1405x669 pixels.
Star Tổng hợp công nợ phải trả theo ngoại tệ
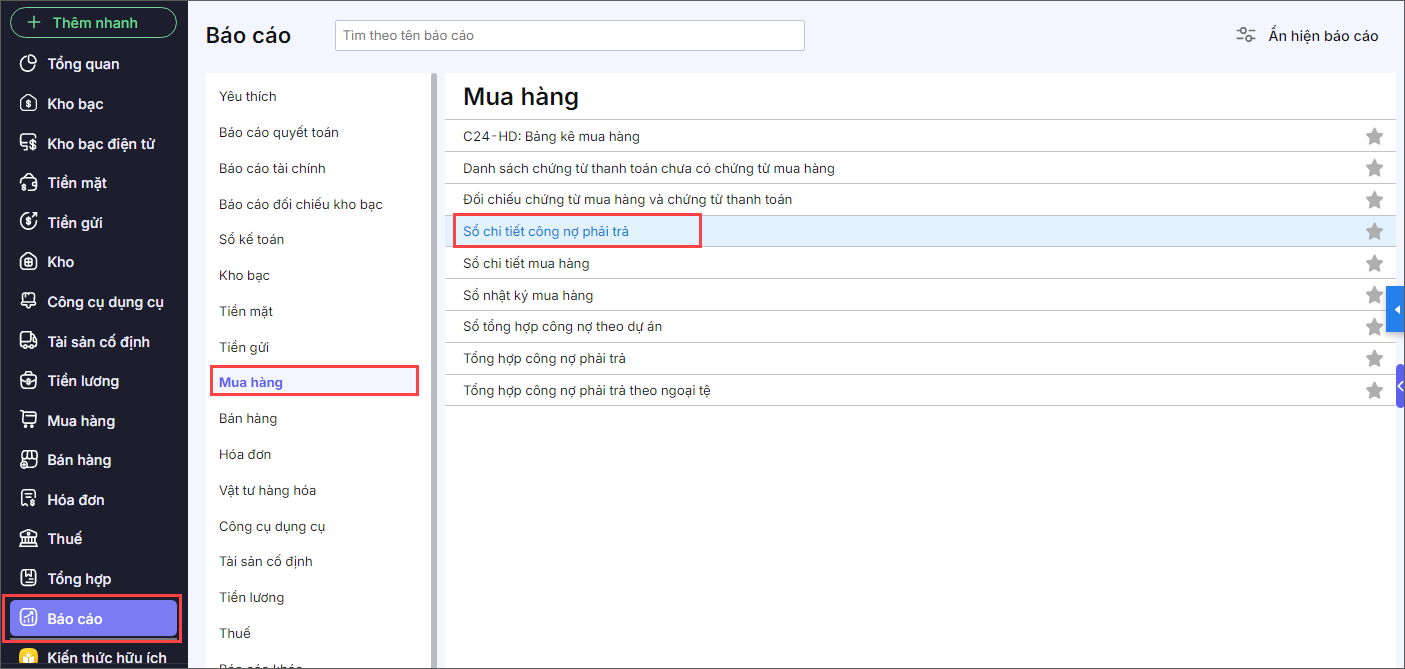pyautogui.click(x=1374, y=390)
